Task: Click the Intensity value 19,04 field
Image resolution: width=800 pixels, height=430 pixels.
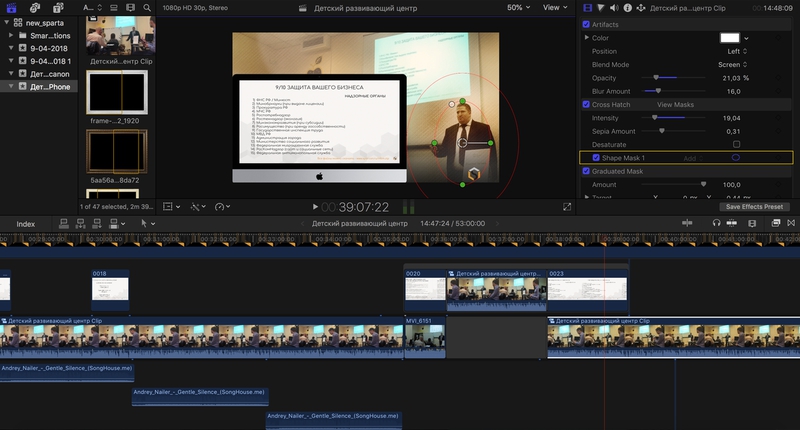Action: (x=731, y=118)
